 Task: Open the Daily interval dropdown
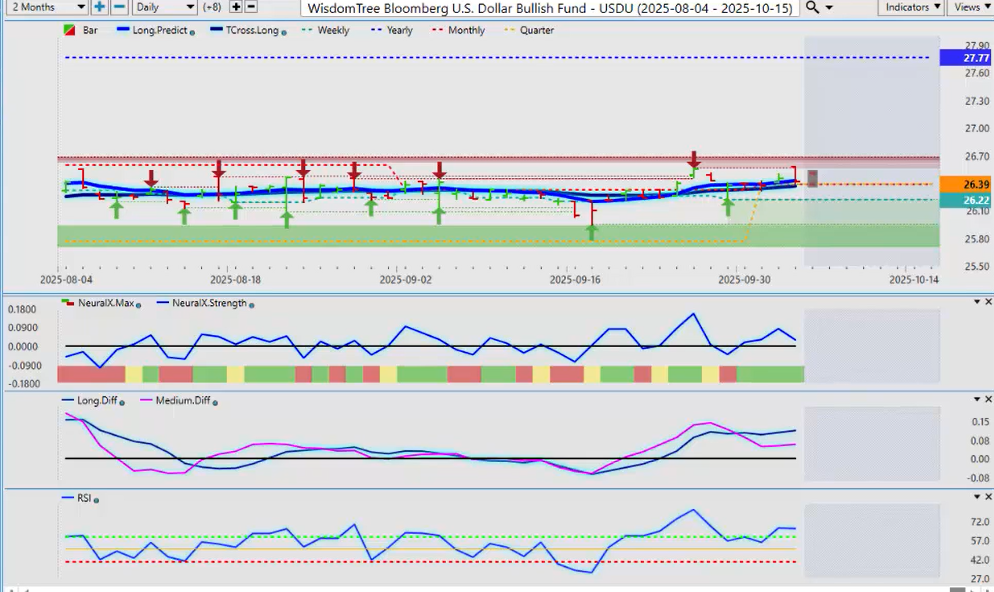(164, 7)
